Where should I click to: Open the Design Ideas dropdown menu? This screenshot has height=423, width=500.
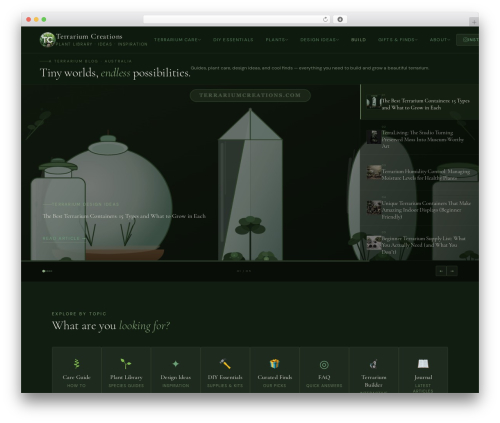click(x=319, y=40)
